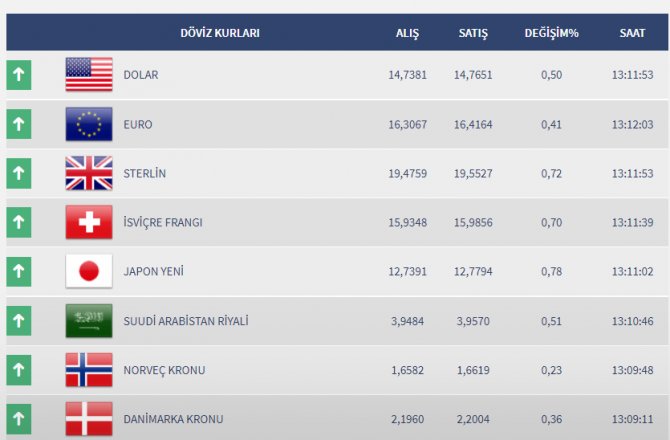The width and height of the screenshot is (670, 440).
Task: Click the Denmark flag icon
Action: (x=89, y=418)
